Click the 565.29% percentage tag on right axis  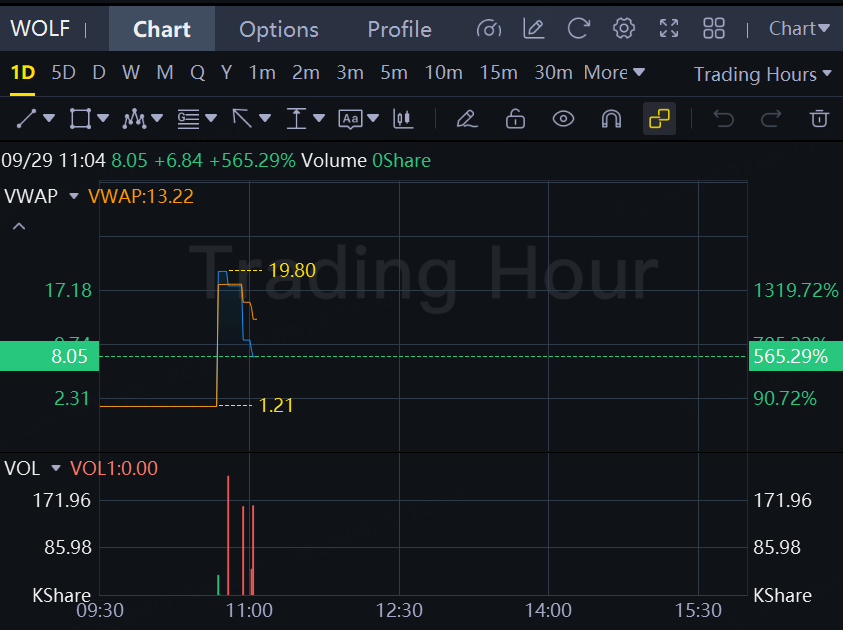pos(796,356)
